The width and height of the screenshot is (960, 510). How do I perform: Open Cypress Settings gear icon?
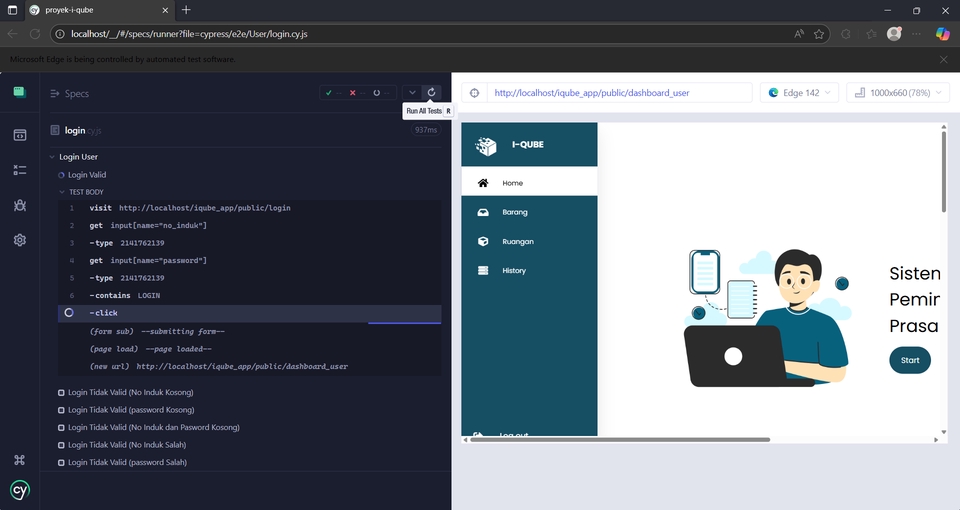click(x=19, y=240)
